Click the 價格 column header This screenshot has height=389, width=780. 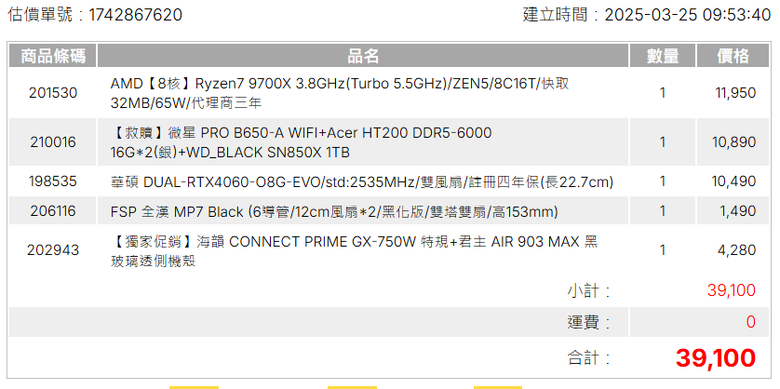tap(733, 56)
